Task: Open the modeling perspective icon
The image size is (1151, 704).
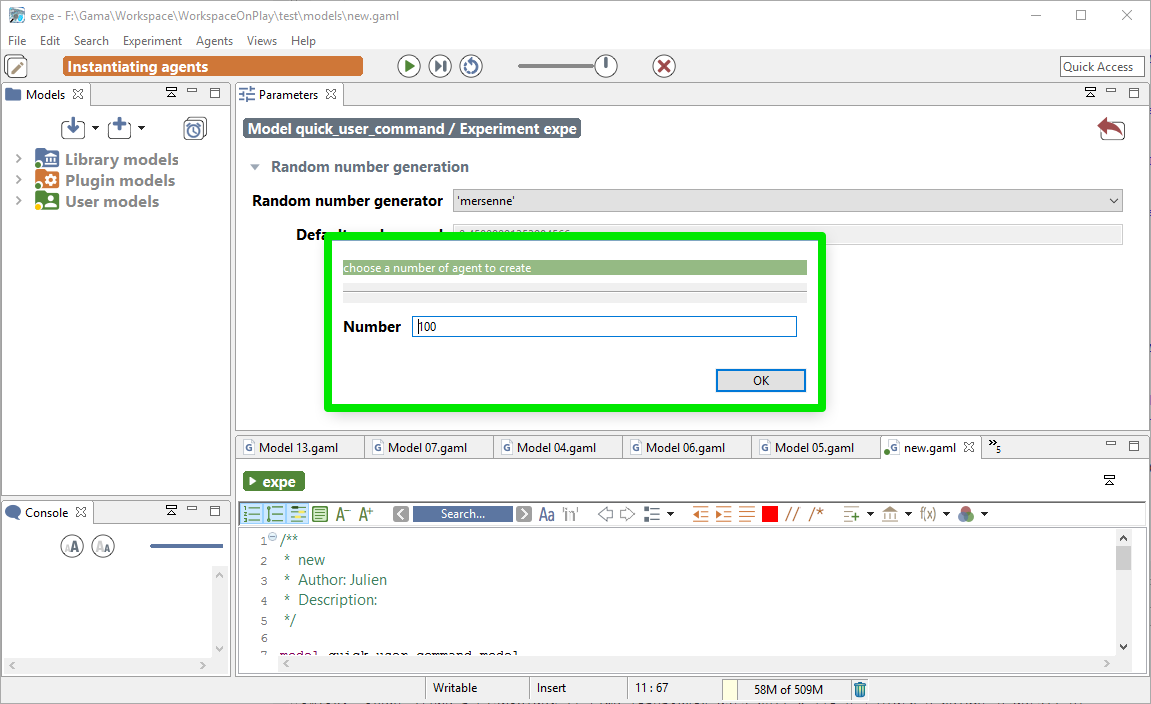Action: (16, 67)
